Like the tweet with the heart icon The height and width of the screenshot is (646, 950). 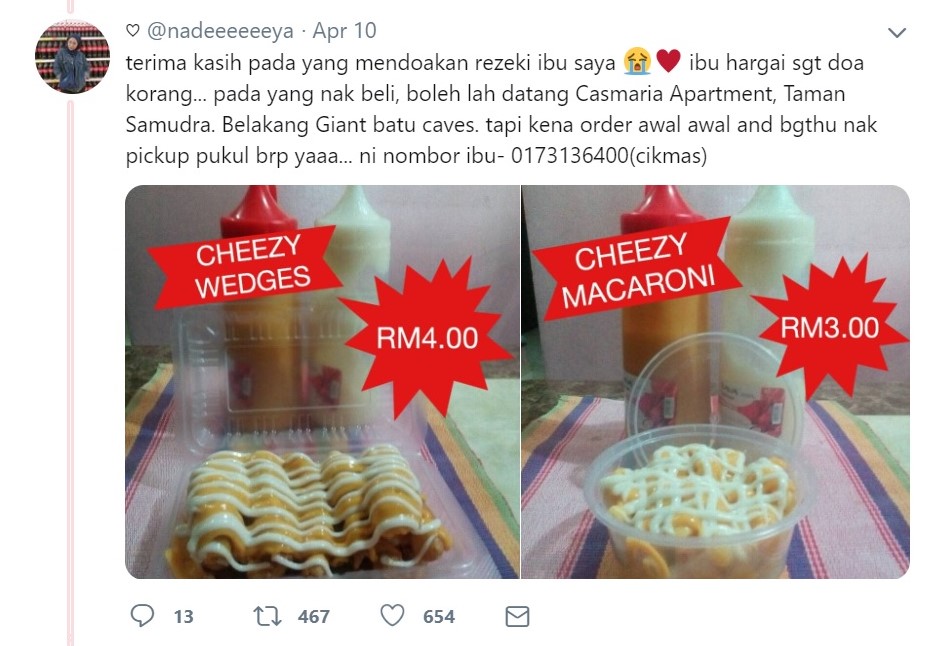[392, 616]
